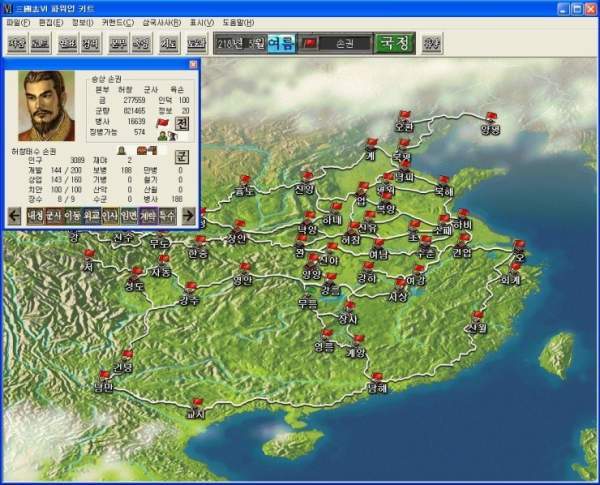Open the 파일(F) menu
This screenshot has width=600, height=485.
(18, 23)
